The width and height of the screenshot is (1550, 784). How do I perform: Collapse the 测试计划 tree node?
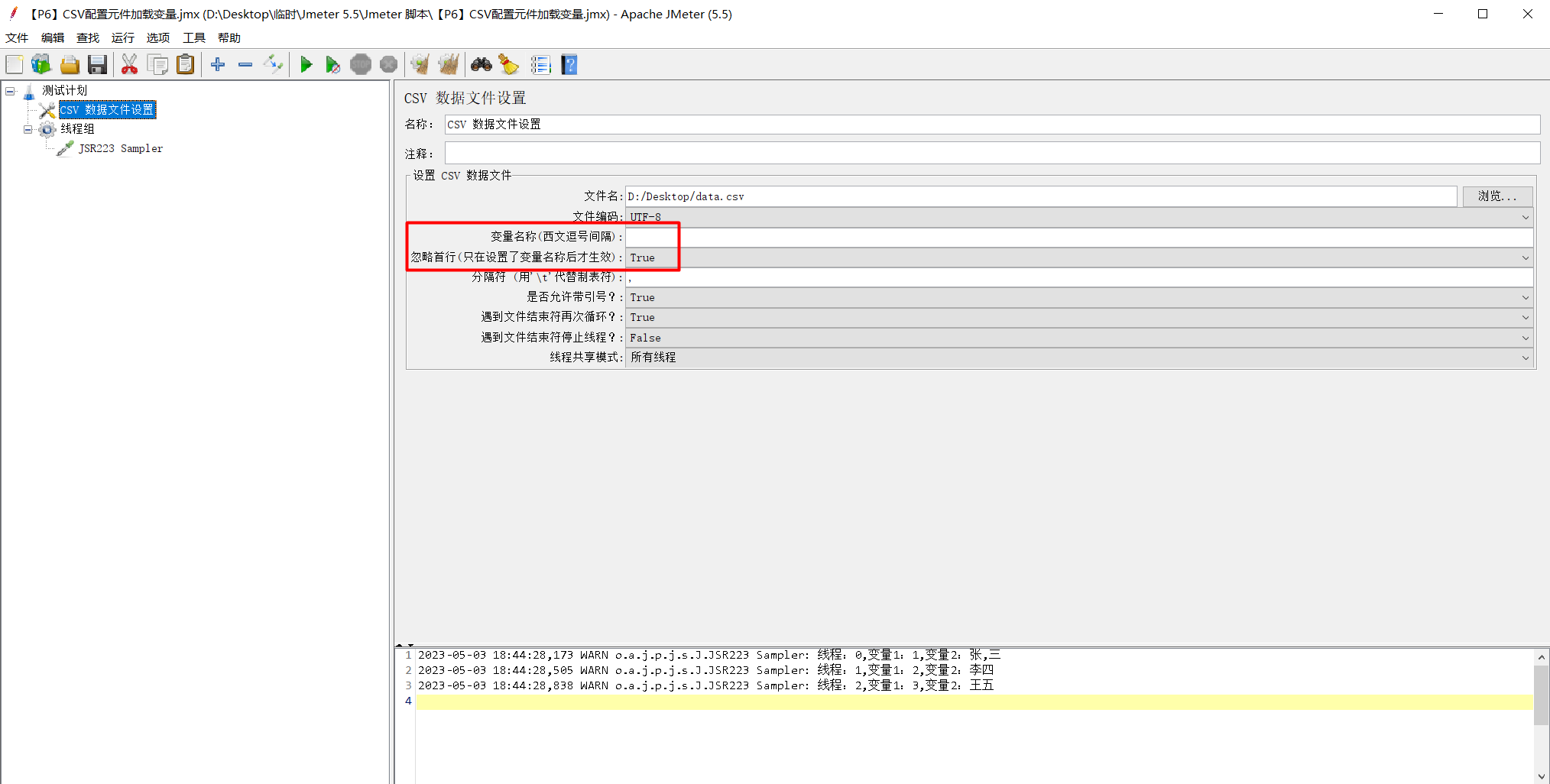coord(10,91)
